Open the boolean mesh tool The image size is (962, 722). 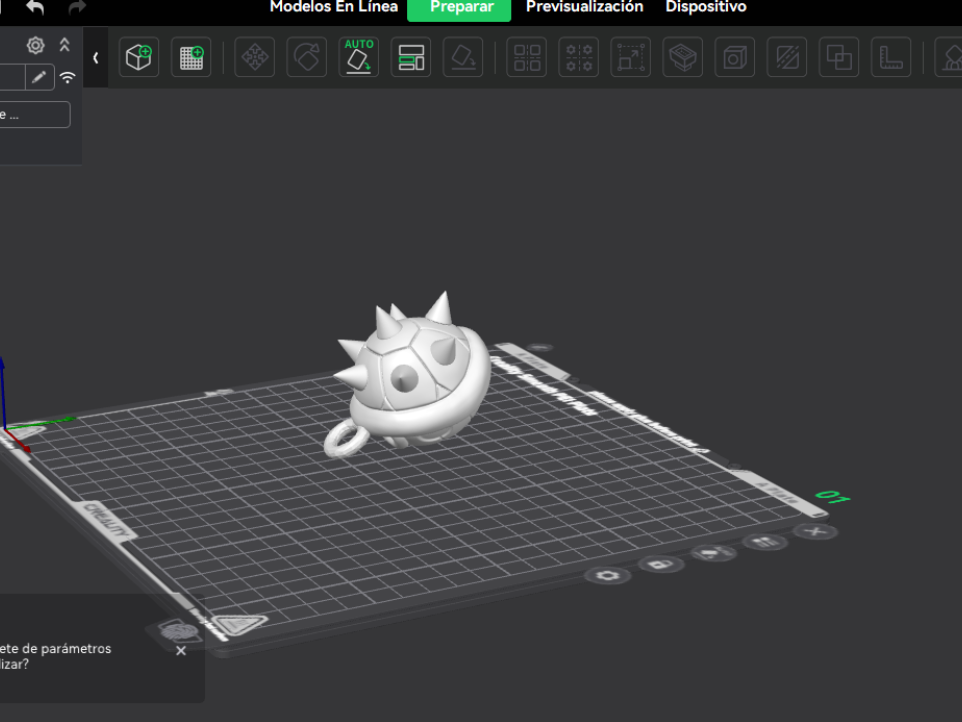839,57
